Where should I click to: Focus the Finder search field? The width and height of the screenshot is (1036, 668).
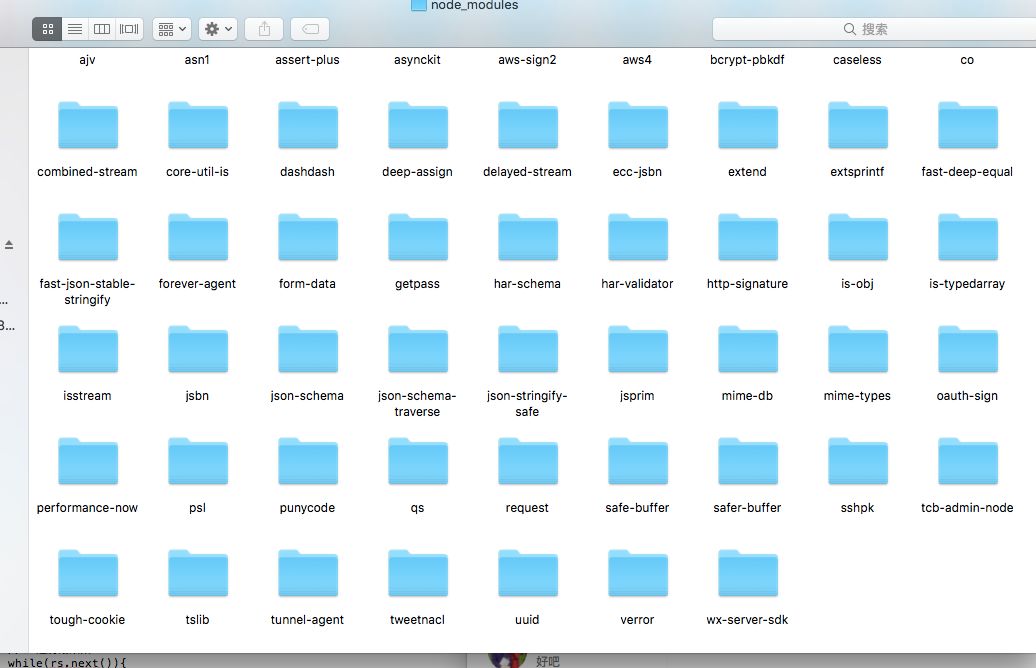click(874, 29)
